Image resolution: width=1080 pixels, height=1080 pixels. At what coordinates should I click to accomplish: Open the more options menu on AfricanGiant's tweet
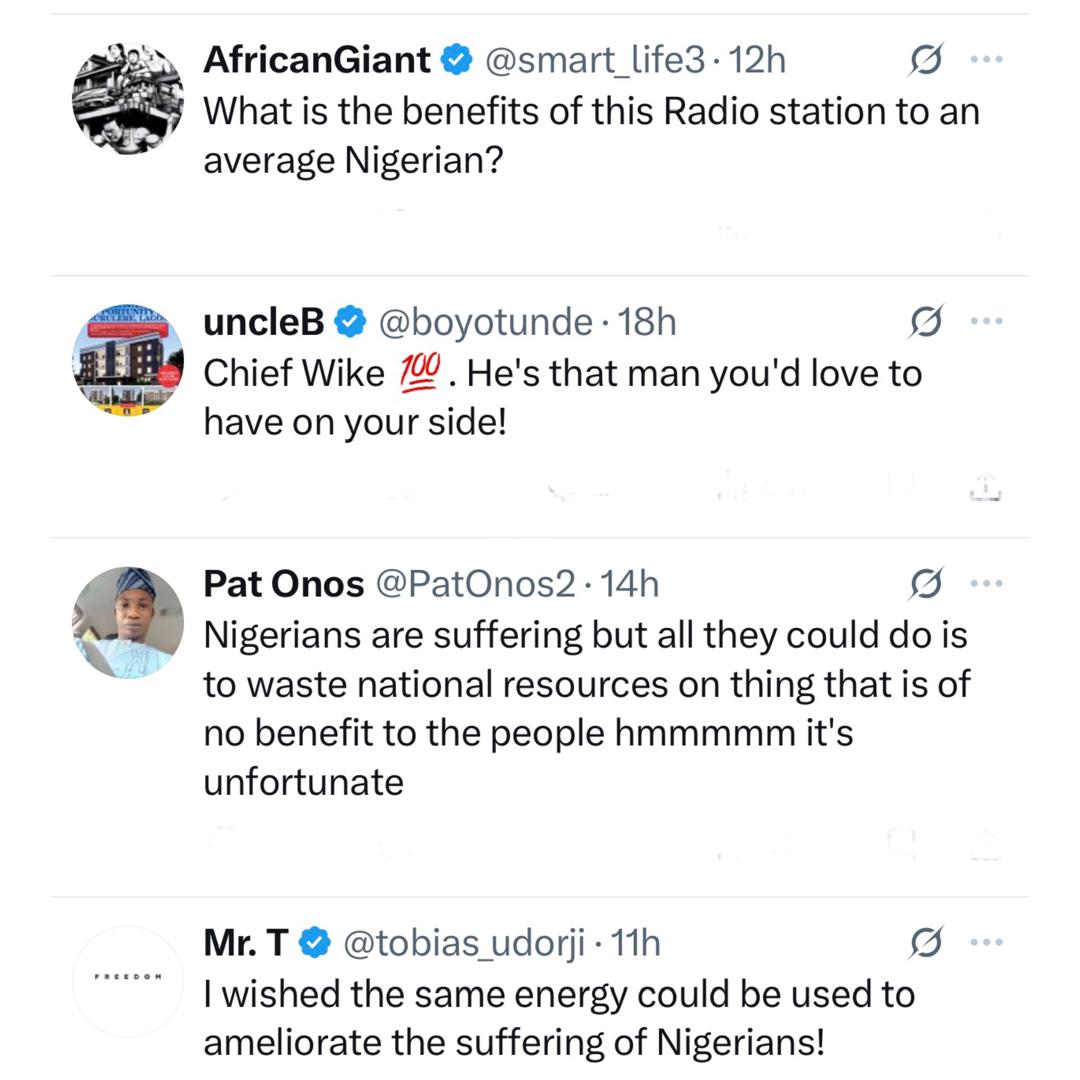[987, 59]
